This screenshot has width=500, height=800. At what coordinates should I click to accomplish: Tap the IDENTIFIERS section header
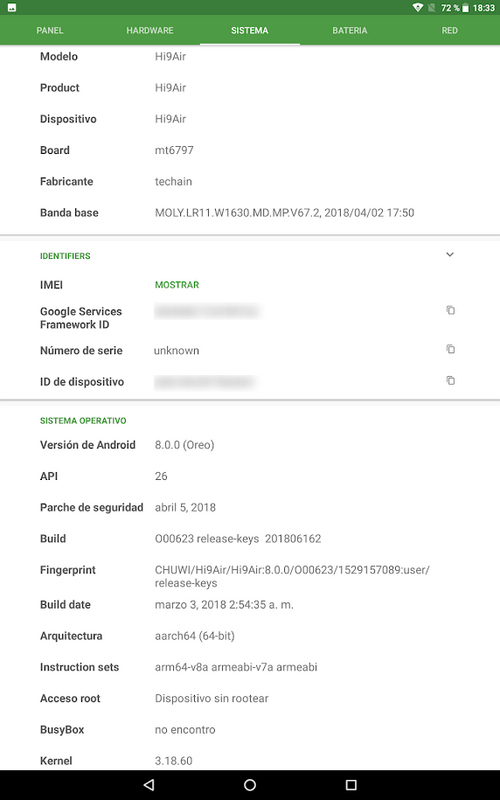point(65,256)
